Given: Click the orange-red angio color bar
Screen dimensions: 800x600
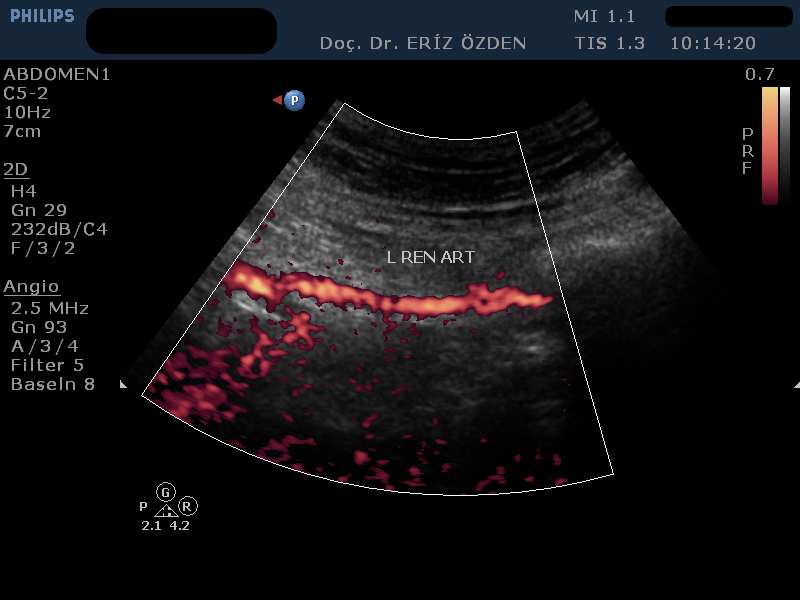Looking at the screenshot, I should pyautogui.click(x=769, y=145).
